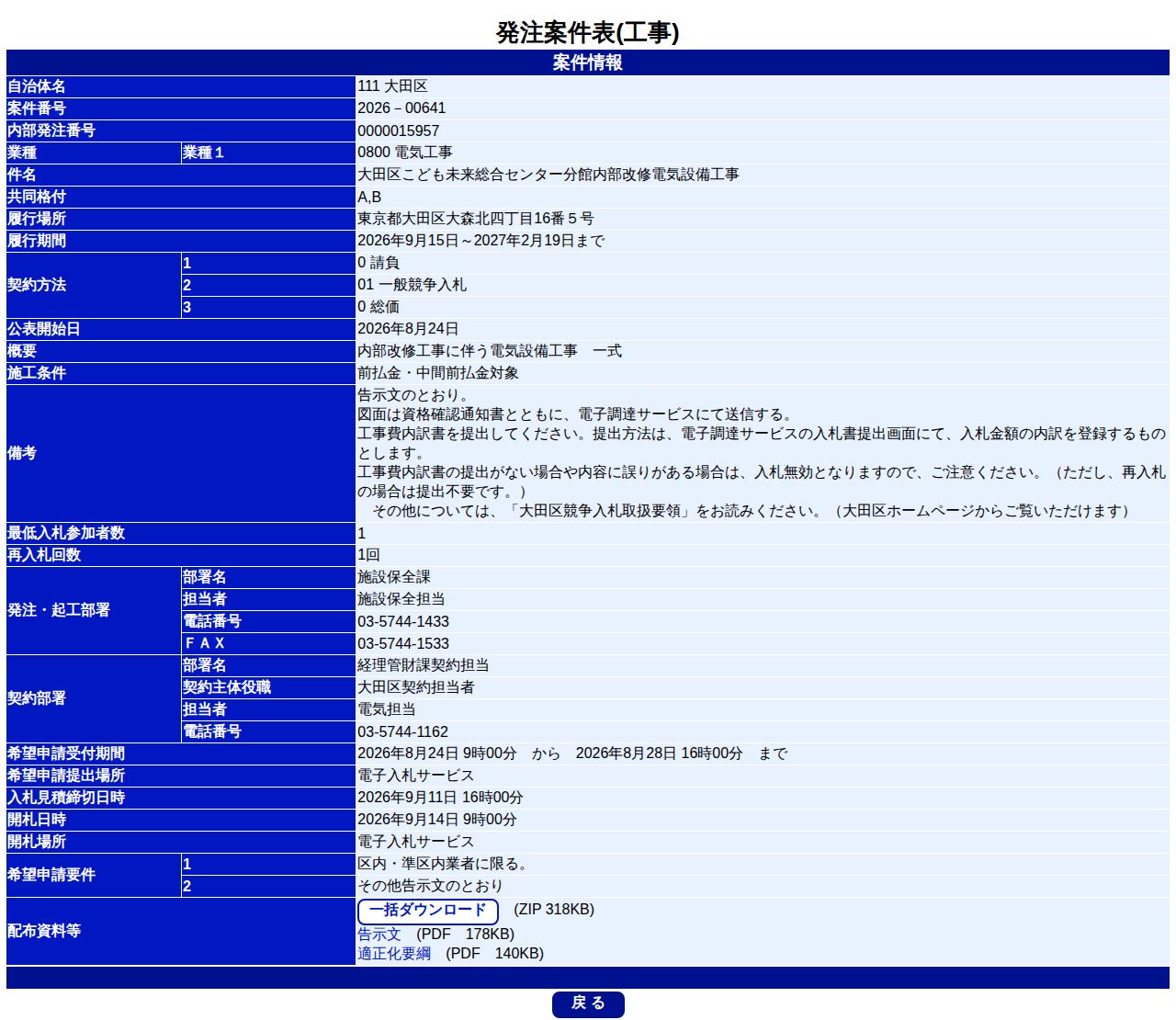
Task: Select the project name 大田区こども未来総合センター分館内部改修電気設備工事
Action: (548, 175)
